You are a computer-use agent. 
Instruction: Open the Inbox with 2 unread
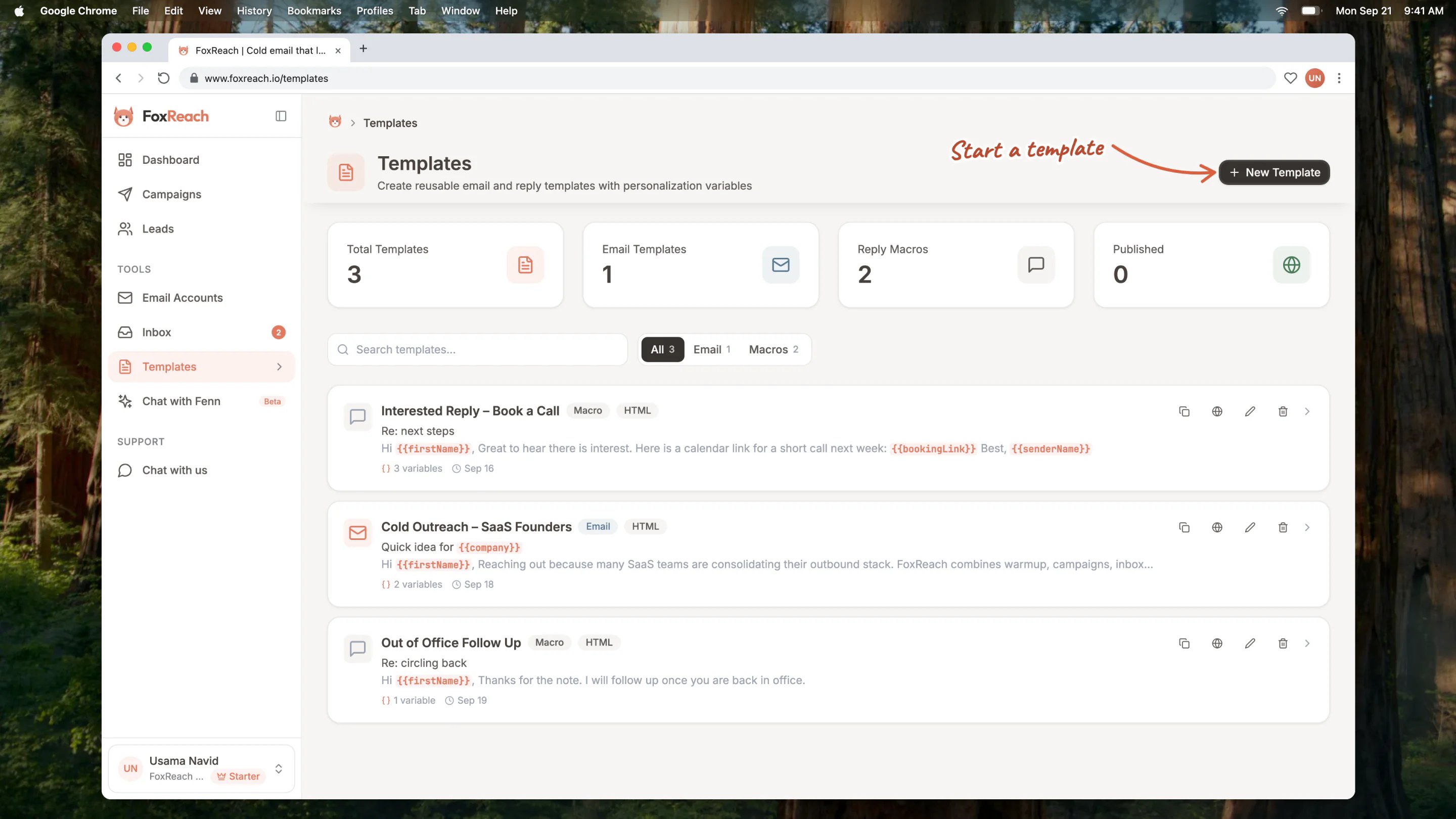click(201, 332)
